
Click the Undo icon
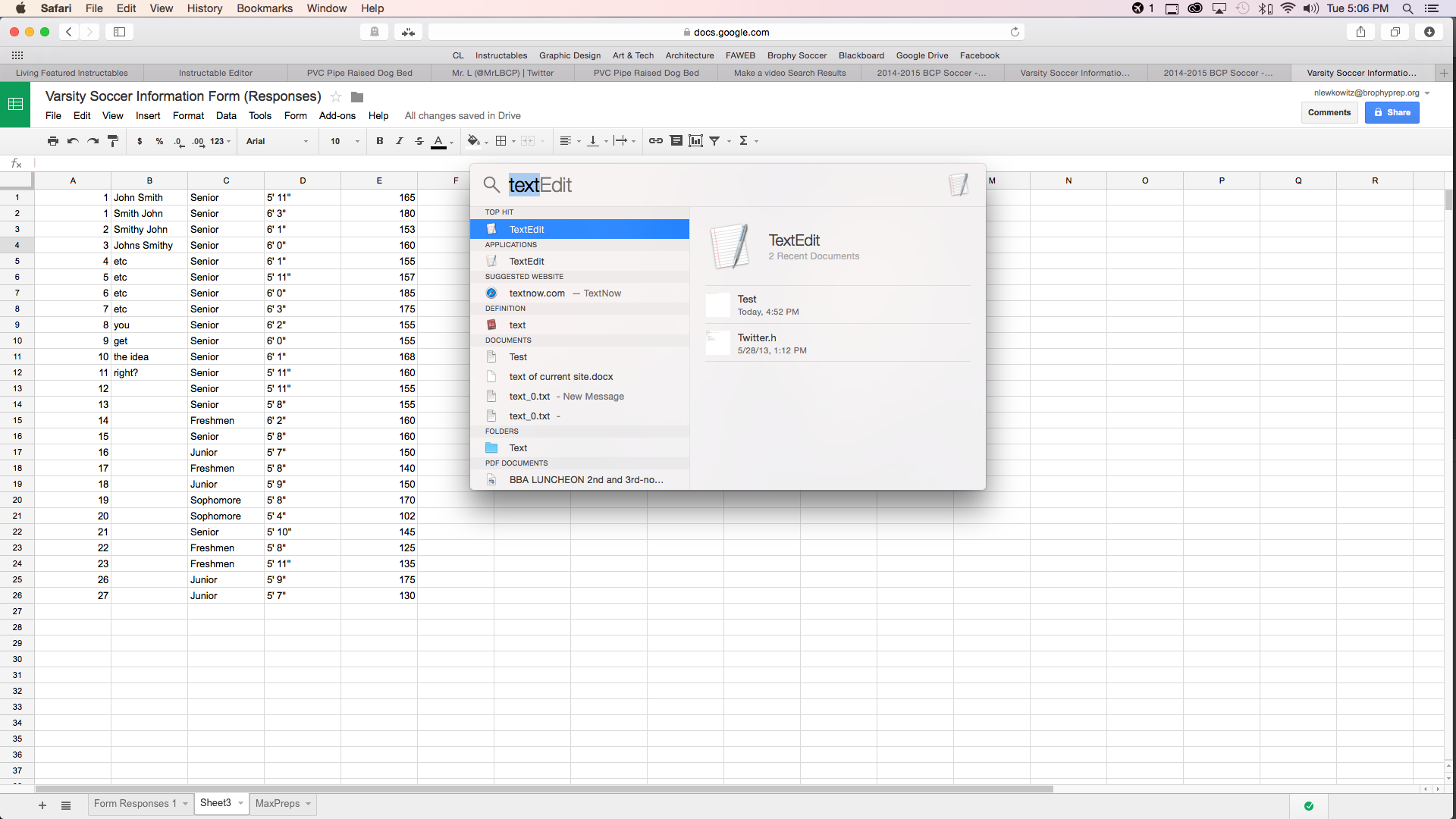point(72,141)
